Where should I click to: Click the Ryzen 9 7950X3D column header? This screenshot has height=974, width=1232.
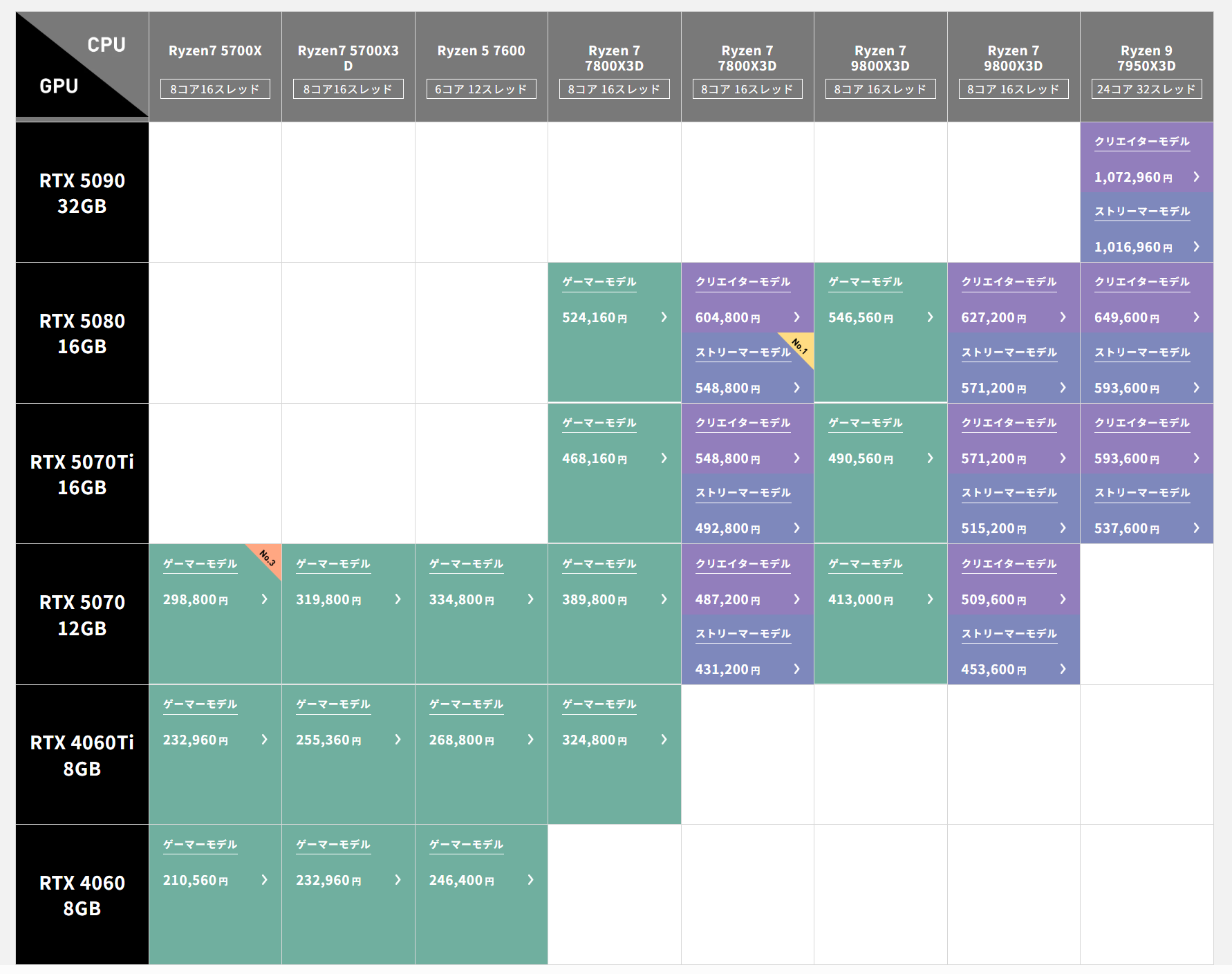1146,58
